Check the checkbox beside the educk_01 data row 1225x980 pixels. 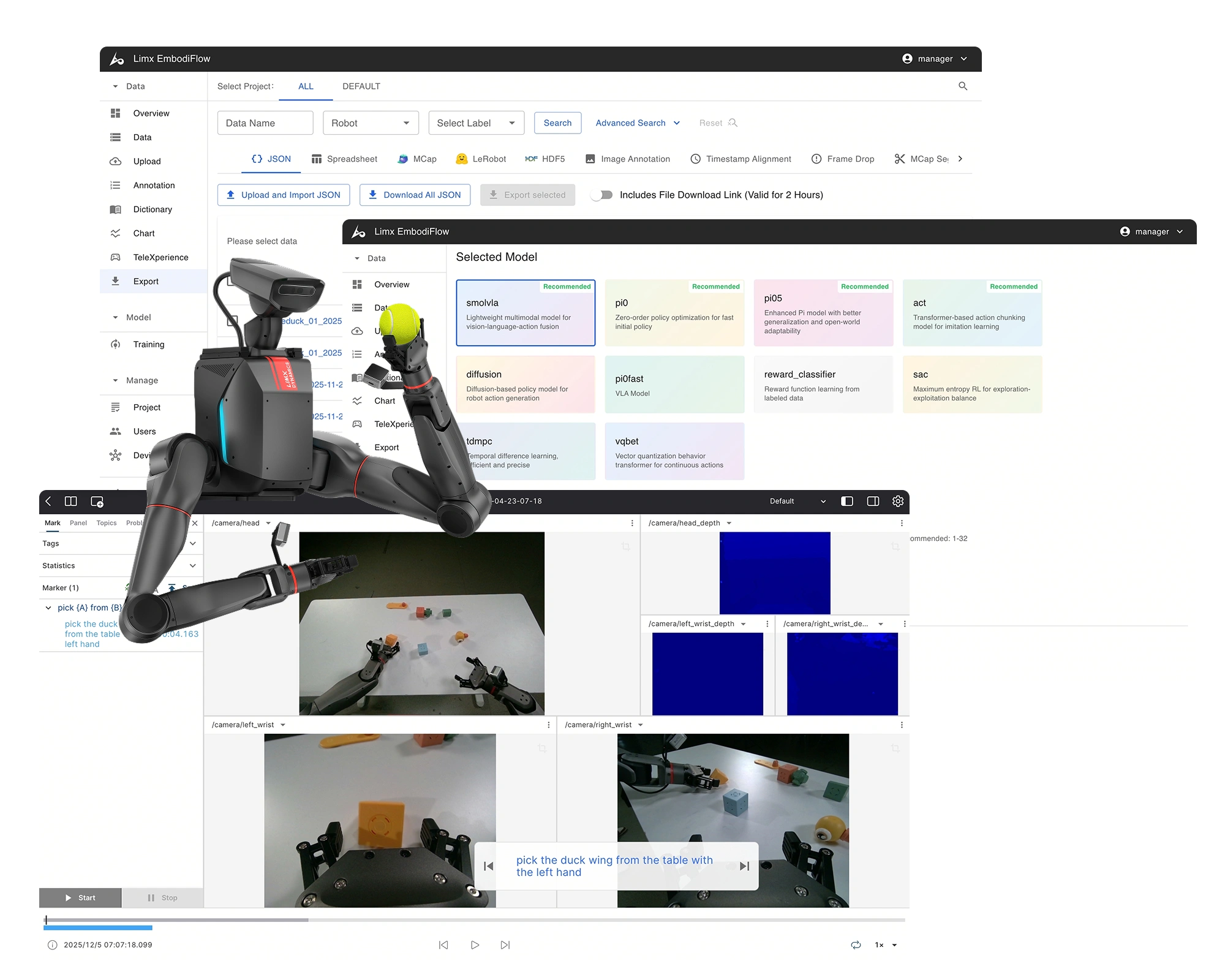click(232, 321)
